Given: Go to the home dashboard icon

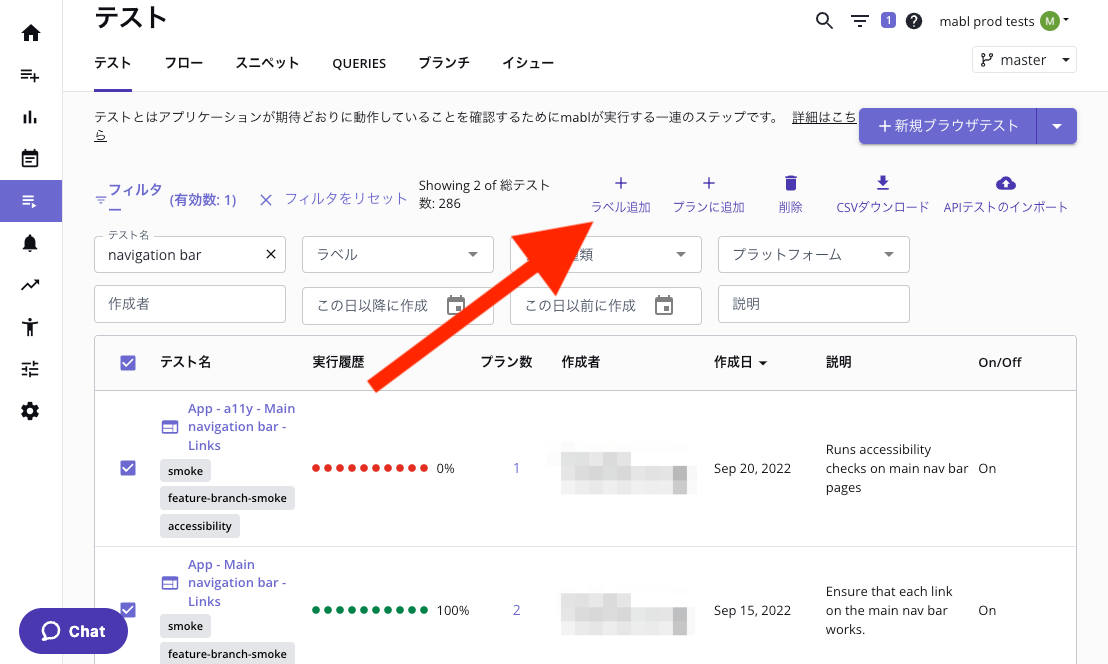Looking at the screenshot, I should [30, 33].
